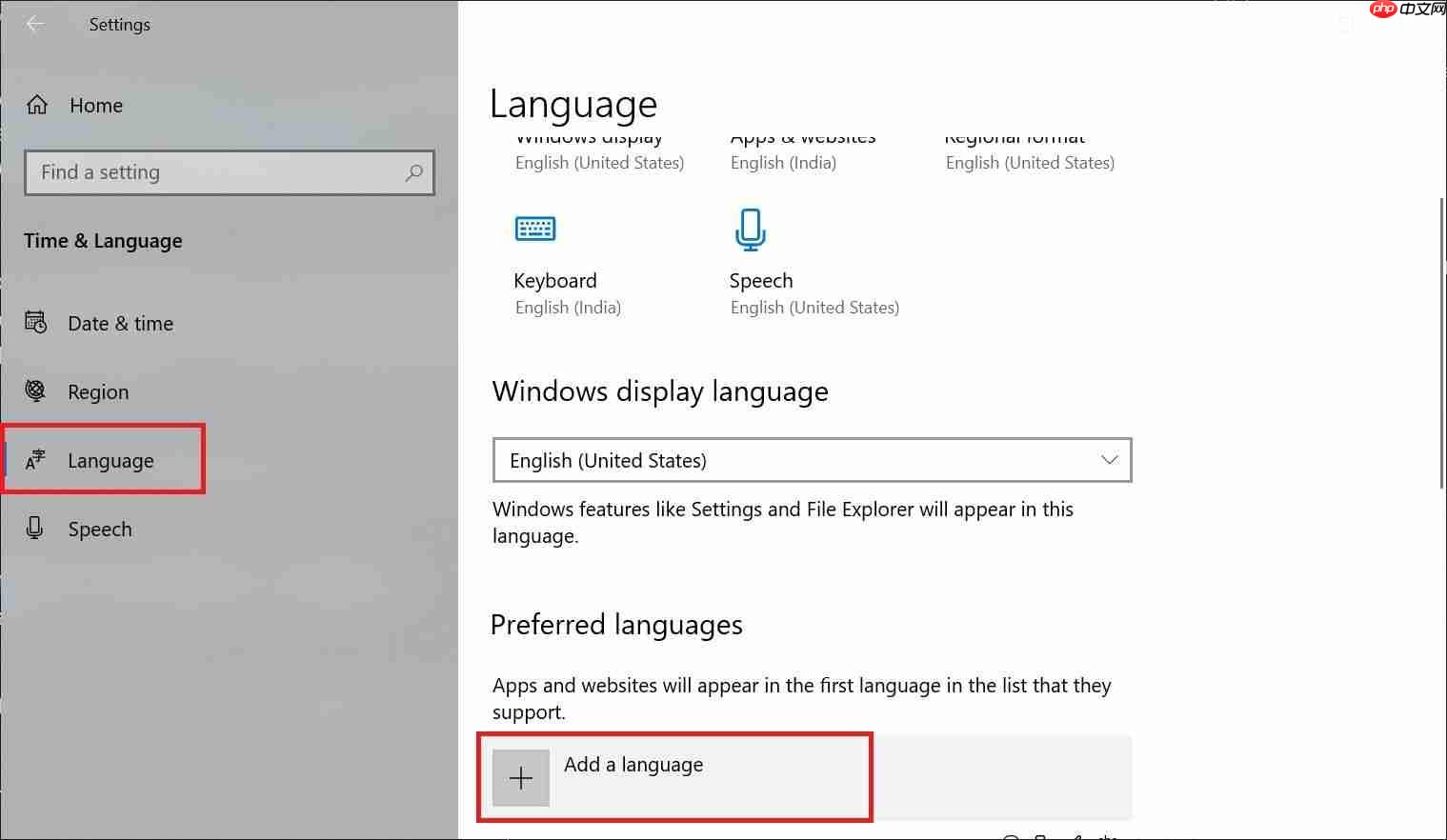
Task: Click the sidebar Speech microphone icon
Action: (x=35, y=529)
